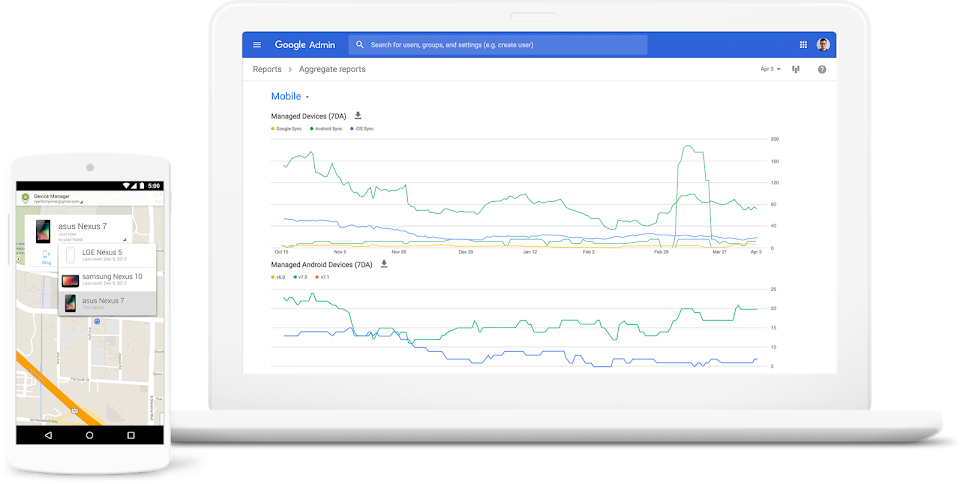The image size is (960, 484).
Task: Go to Reports breadcrumb link
Action: [x=267, y=69]
